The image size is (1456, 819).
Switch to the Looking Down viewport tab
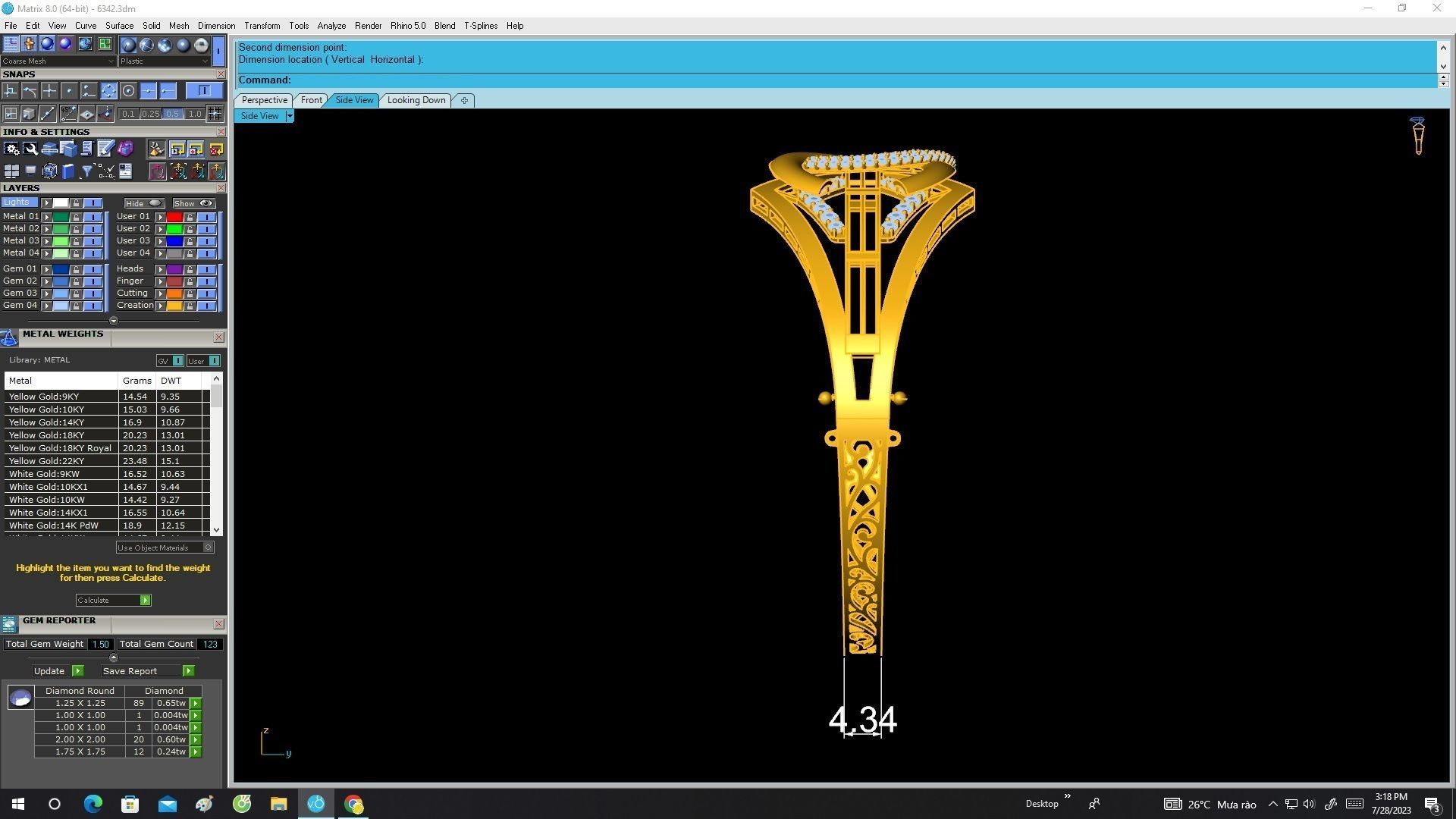[416, 100]
